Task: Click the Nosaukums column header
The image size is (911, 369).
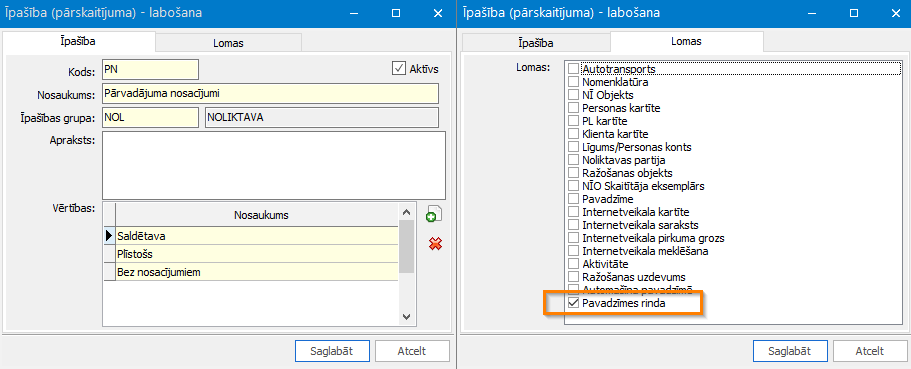Action: 257,215
